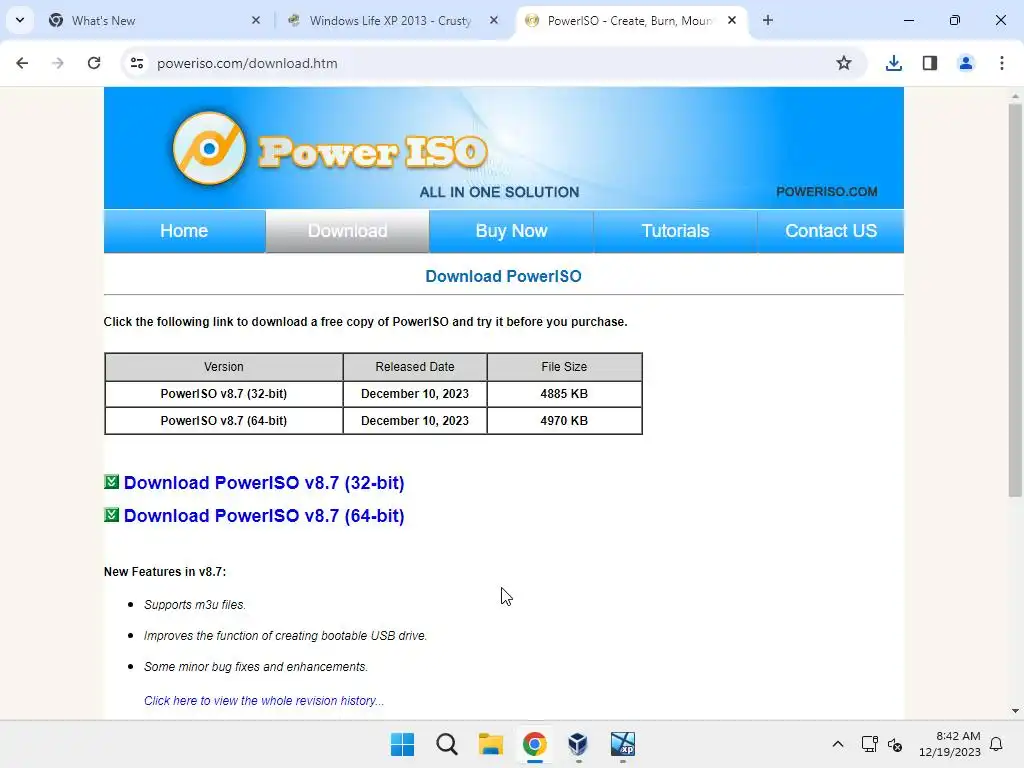Open the Contact US navigation item
Viewport: 1024px width, 768px height.
[x=831, y=231]
